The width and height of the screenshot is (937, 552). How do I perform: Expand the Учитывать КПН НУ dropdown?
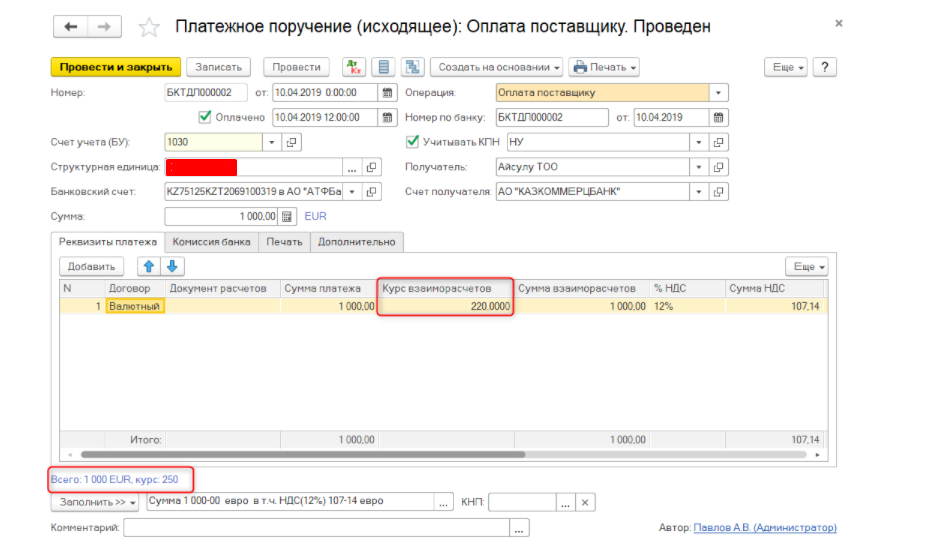tap(698, 142)
